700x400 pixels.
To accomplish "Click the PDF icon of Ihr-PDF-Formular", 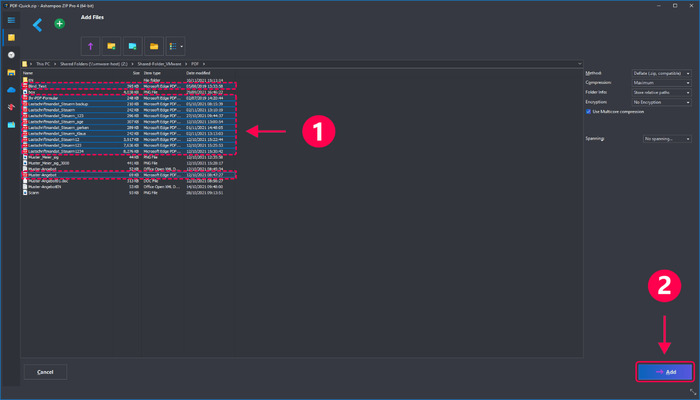I will pos(25,98).
